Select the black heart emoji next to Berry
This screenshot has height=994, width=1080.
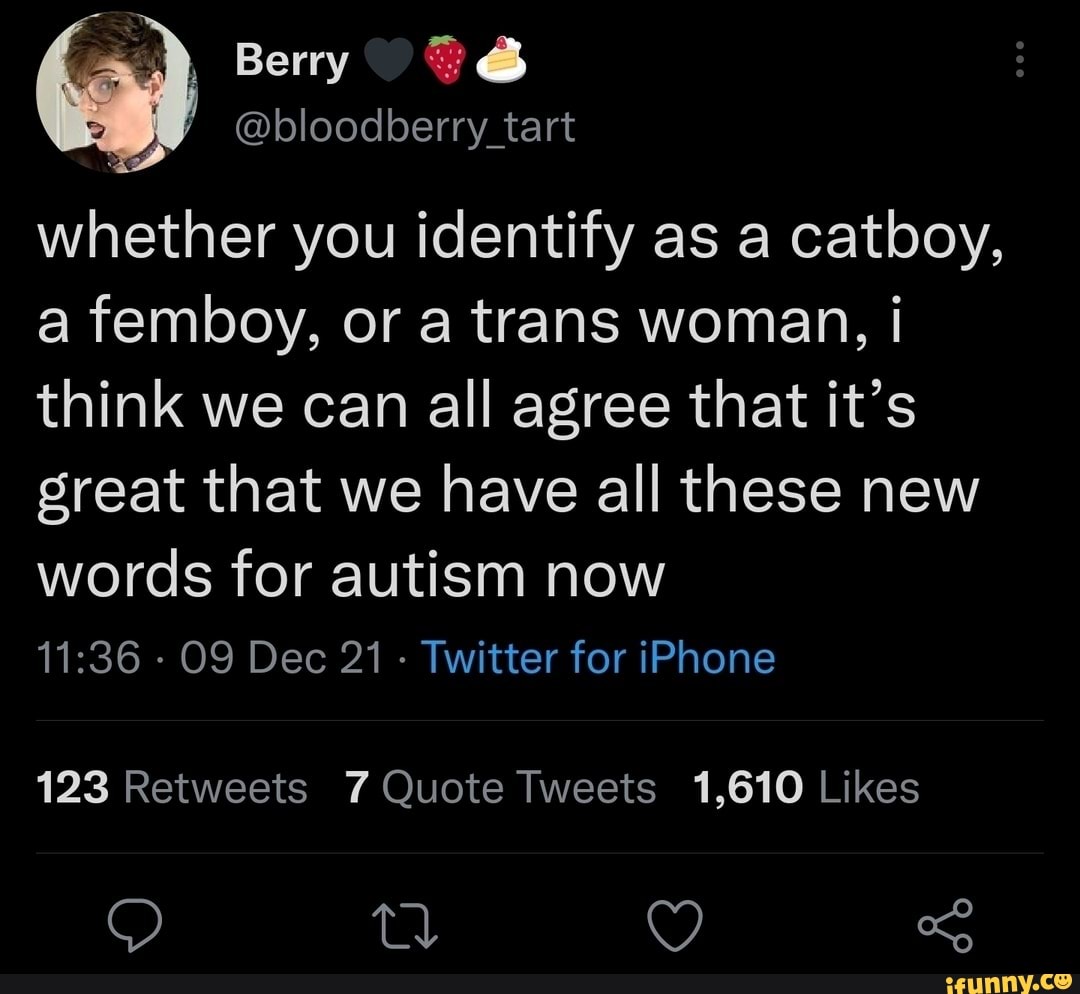pos(387,58)
